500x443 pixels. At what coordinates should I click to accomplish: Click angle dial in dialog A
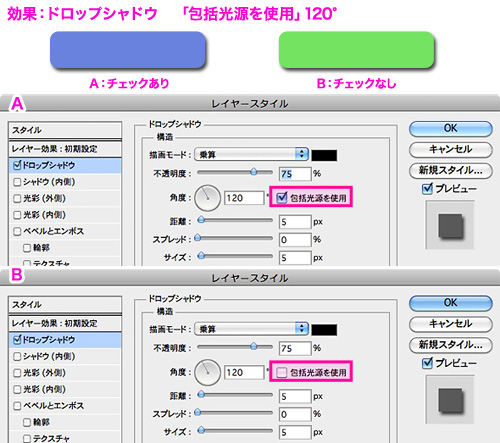[x=207, y=198]
